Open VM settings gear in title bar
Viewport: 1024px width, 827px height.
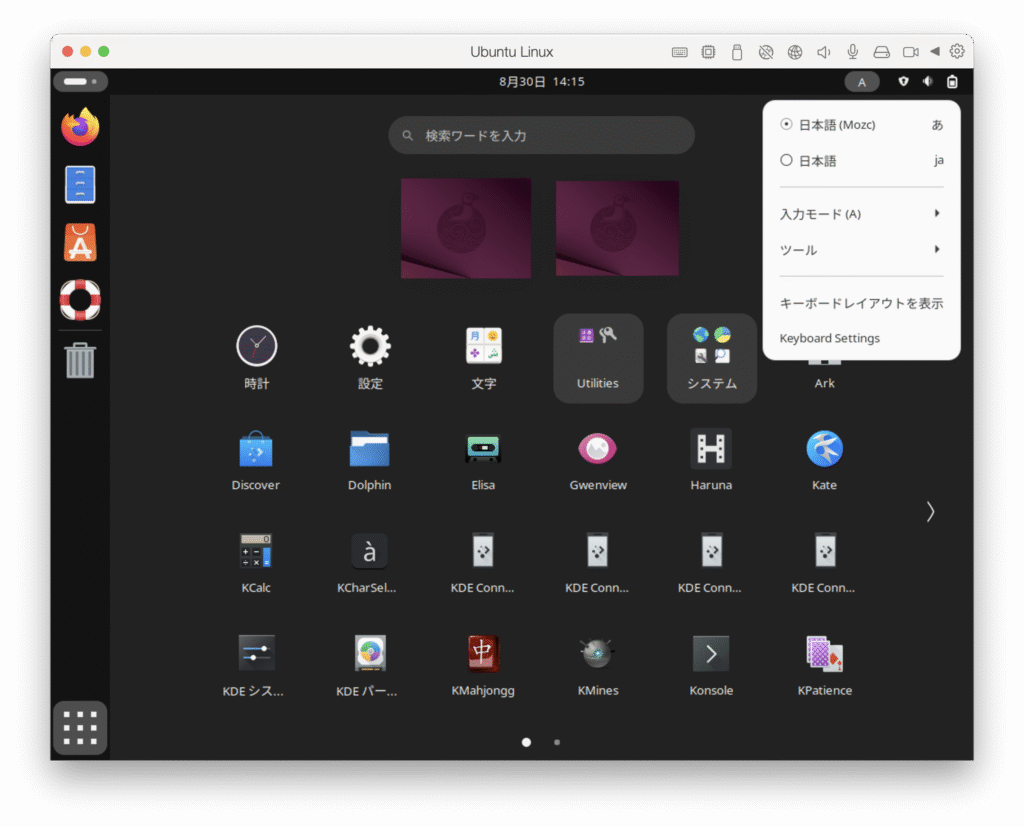click(x=957, y=51)
